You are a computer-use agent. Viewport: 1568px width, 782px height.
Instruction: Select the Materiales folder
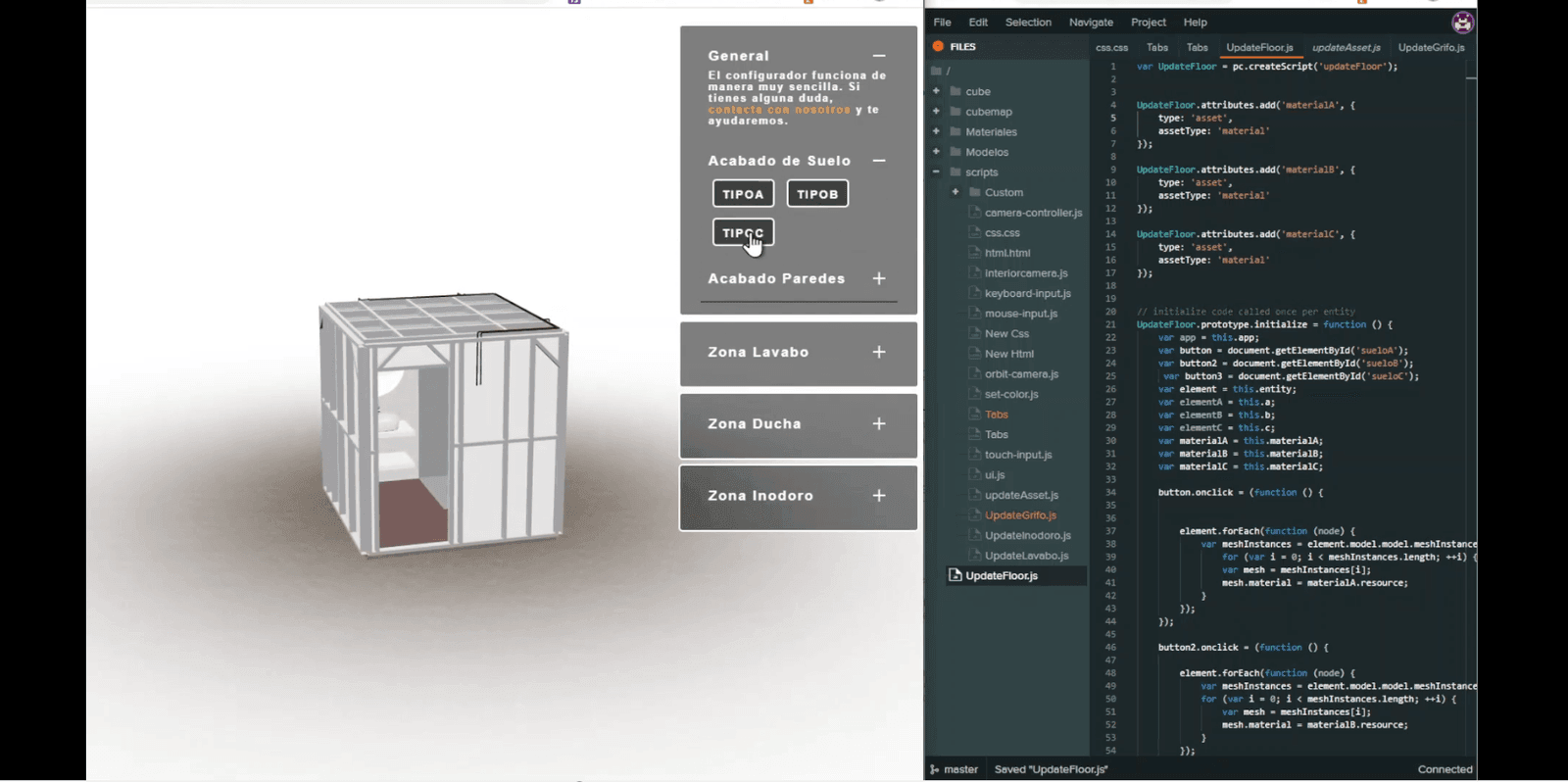(991, 132)
